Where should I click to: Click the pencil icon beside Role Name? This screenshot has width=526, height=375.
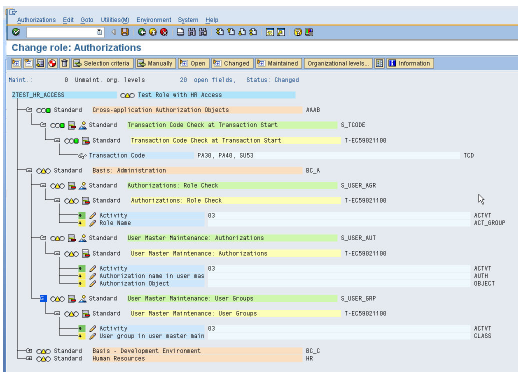(x=93, y=223)
